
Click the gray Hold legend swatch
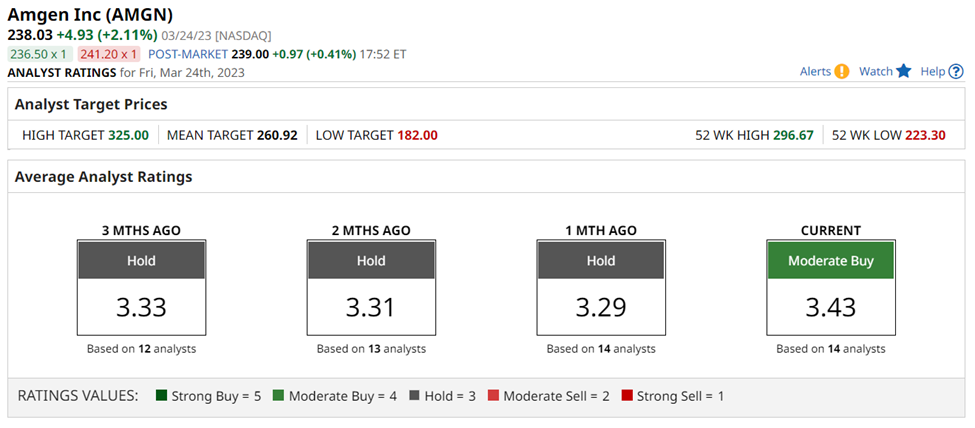pyautogui.click(x=415, y=396)
